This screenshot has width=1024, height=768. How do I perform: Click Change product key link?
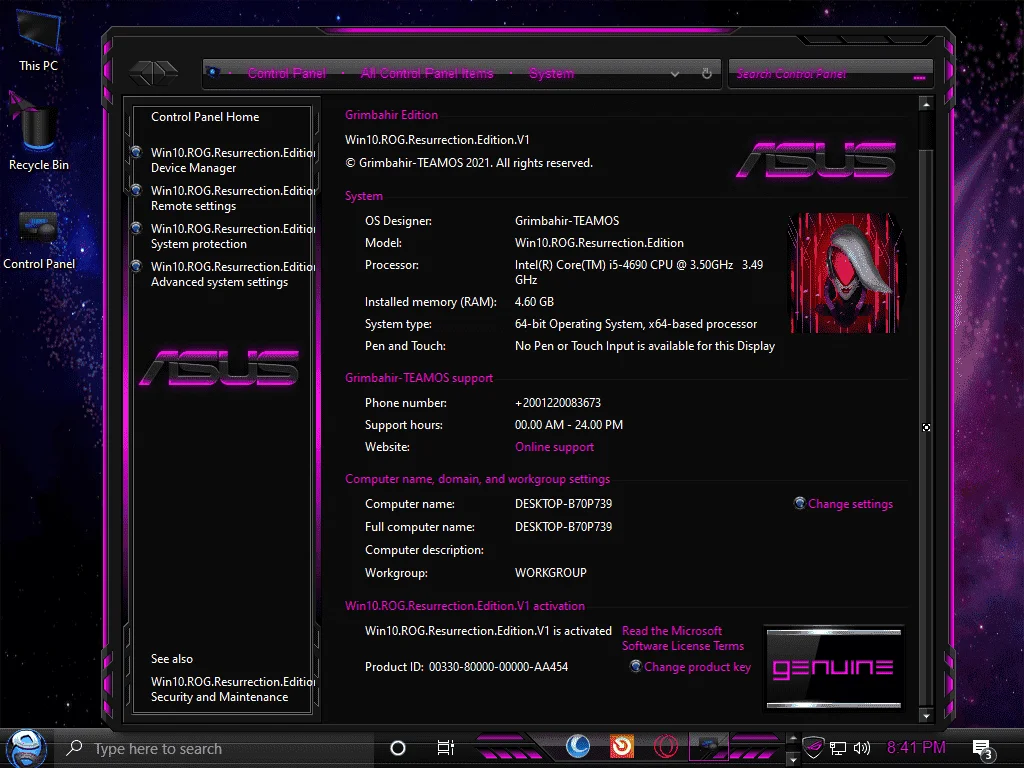697,667
